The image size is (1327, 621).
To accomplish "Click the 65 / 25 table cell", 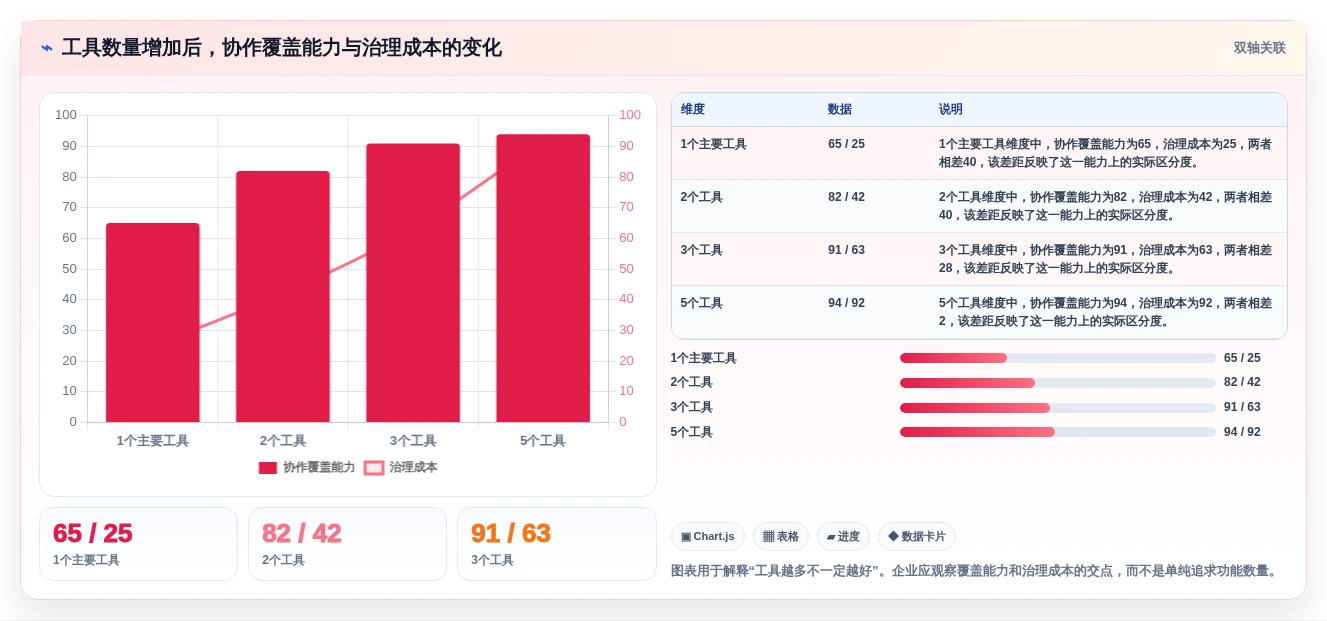I will [846, 144].
